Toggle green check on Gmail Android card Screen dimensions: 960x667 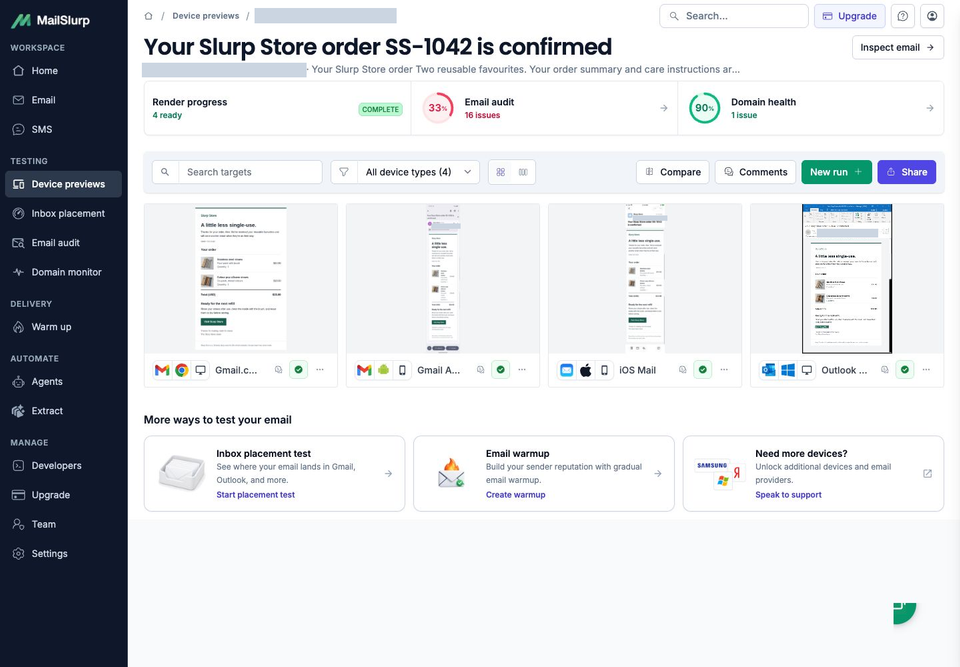tap(500, 370)
